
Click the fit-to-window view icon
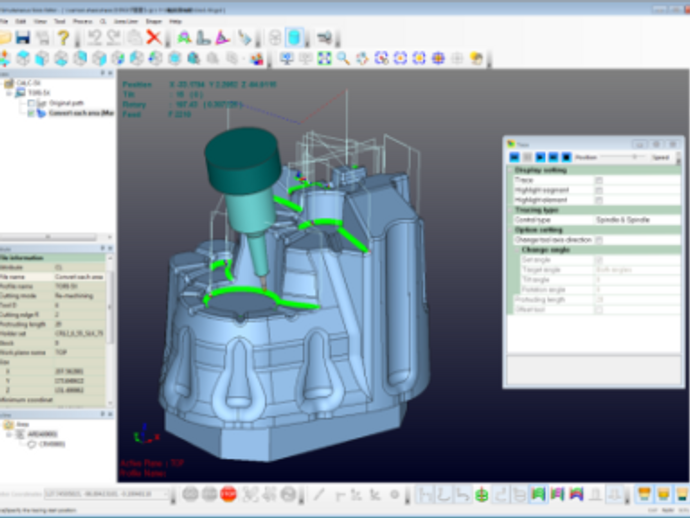(324, 58)
